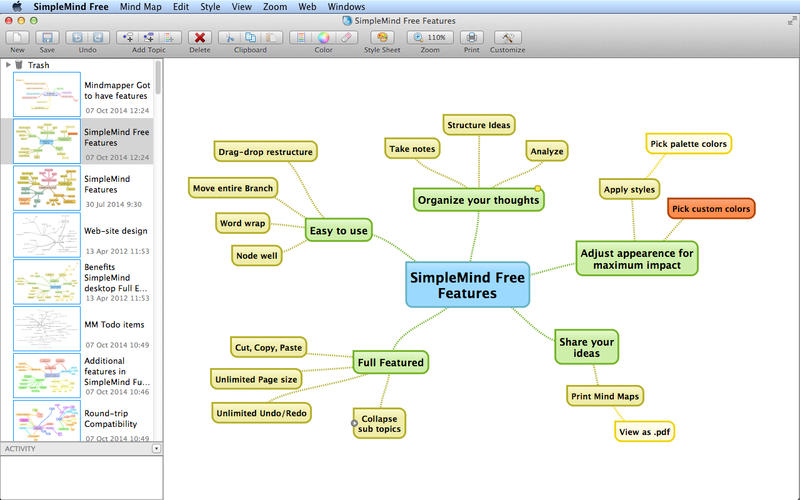Expand the Trash folder disclosure triangle

click(8, 65)
